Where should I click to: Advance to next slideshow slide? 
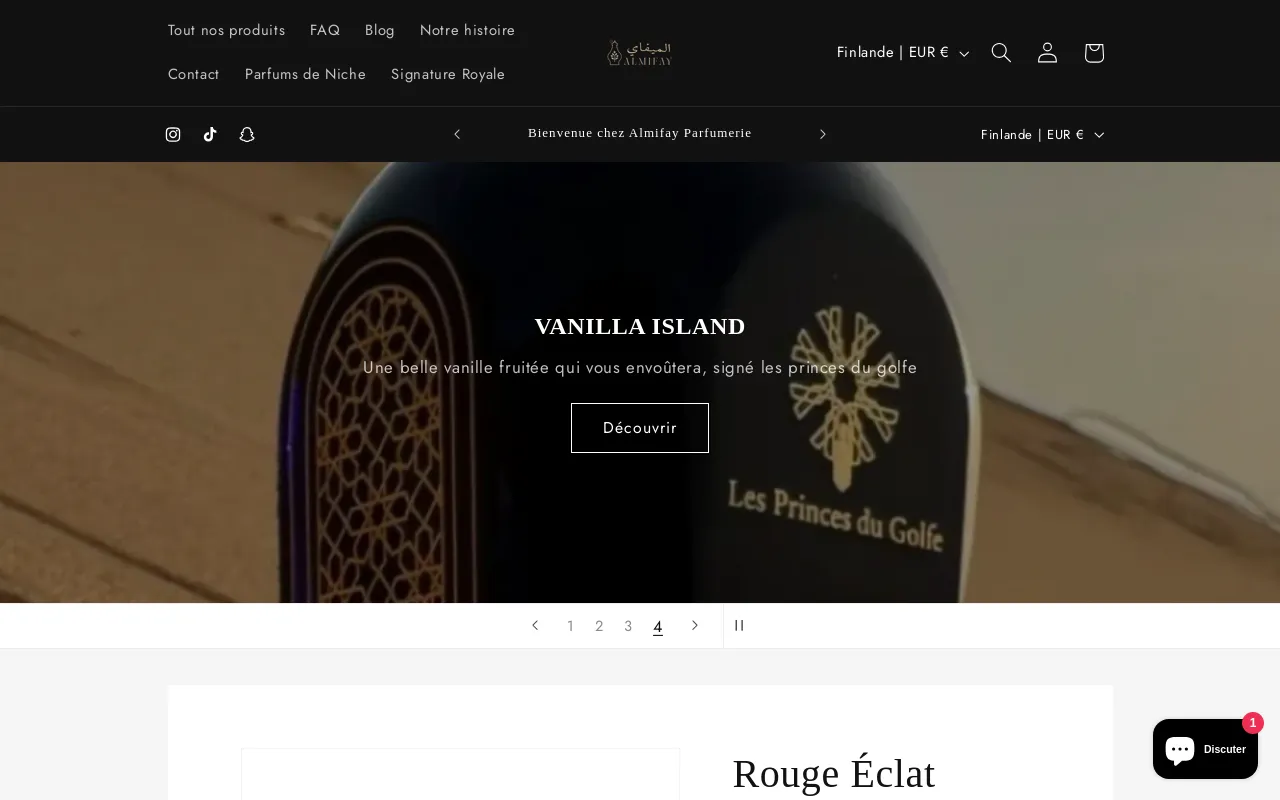[695, 625]
